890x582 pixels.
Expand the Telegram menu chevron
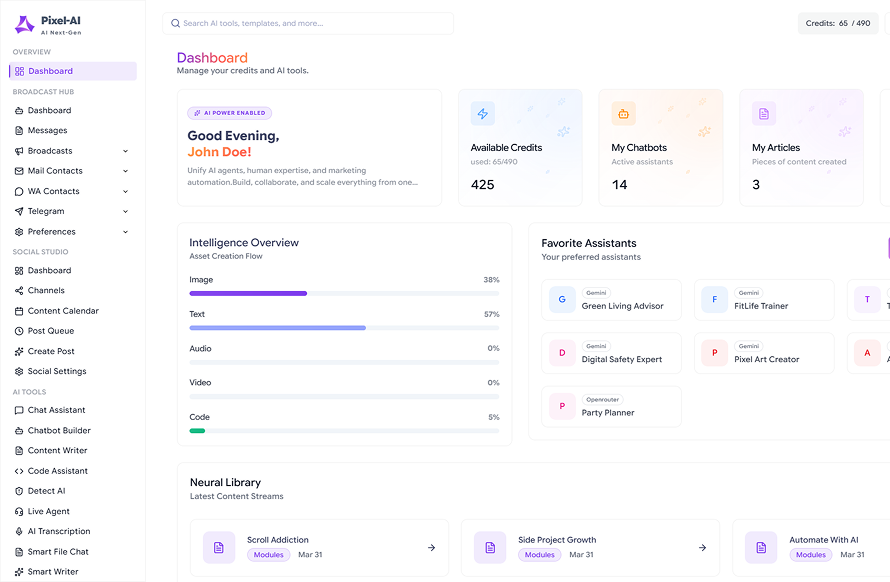pyautogui.click(x=125, y=211)
